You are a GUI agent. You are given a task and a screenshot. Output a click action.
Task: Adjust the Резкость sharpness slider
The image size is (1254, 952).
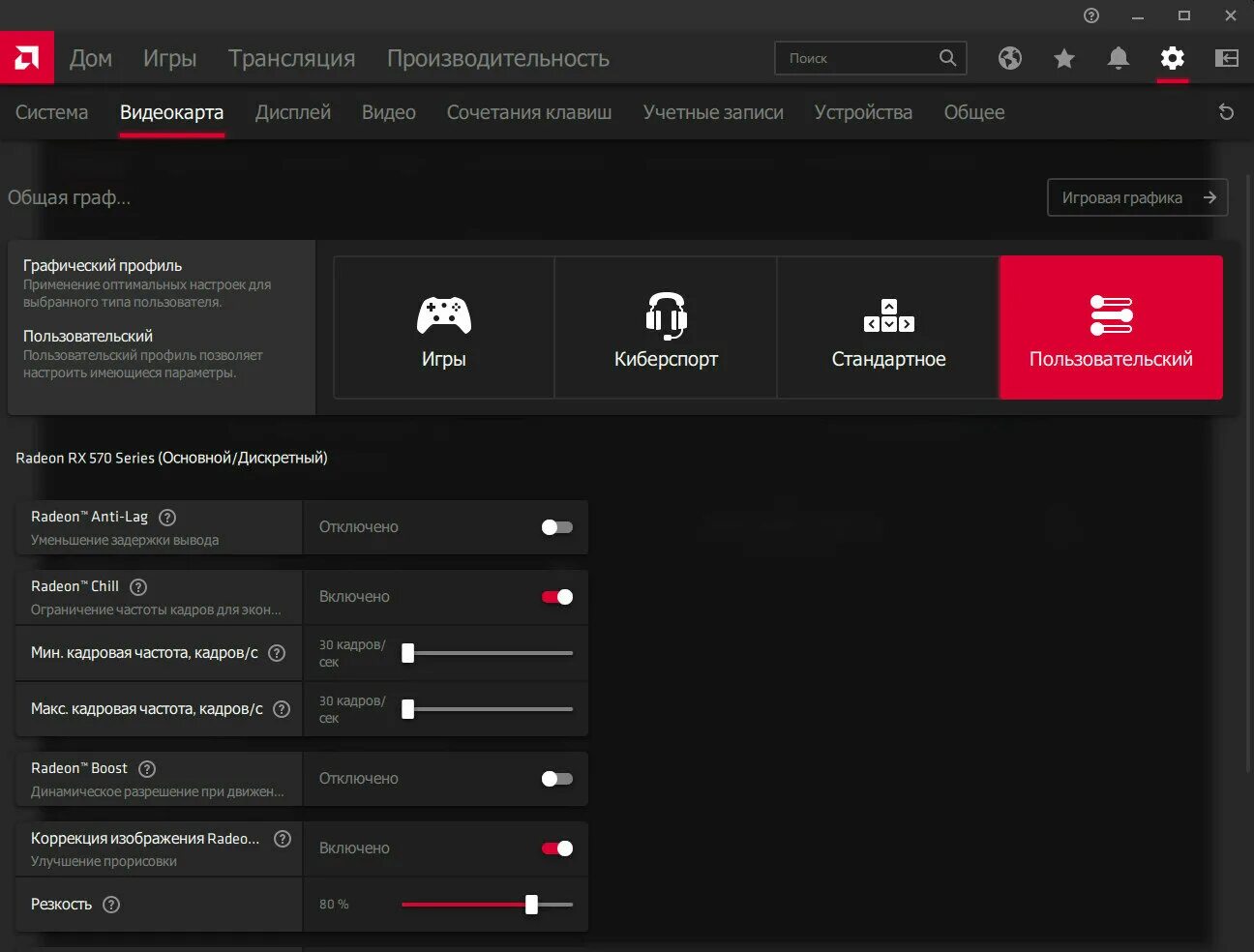pos(488,905)
